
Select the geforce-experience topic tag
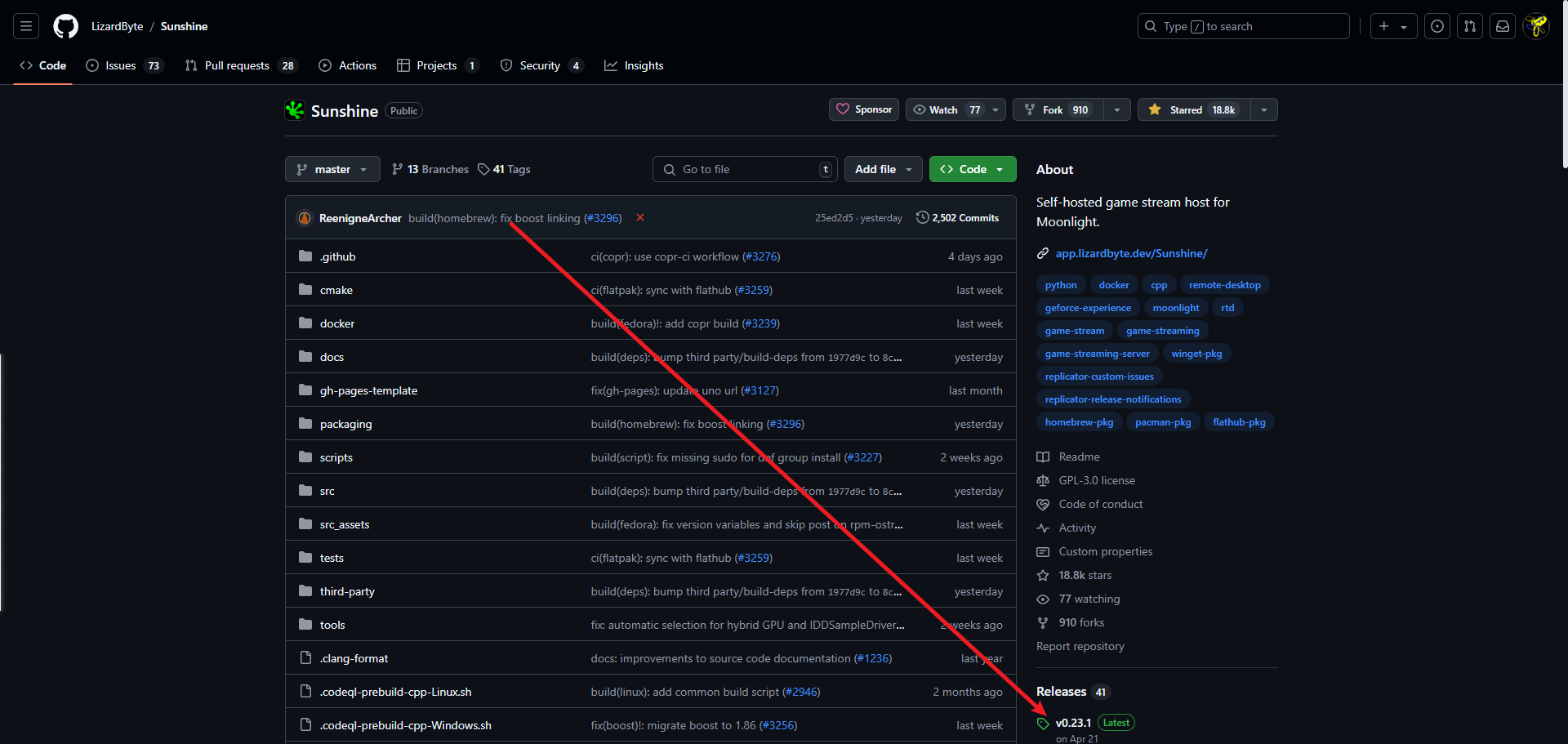click(1088, 308)
